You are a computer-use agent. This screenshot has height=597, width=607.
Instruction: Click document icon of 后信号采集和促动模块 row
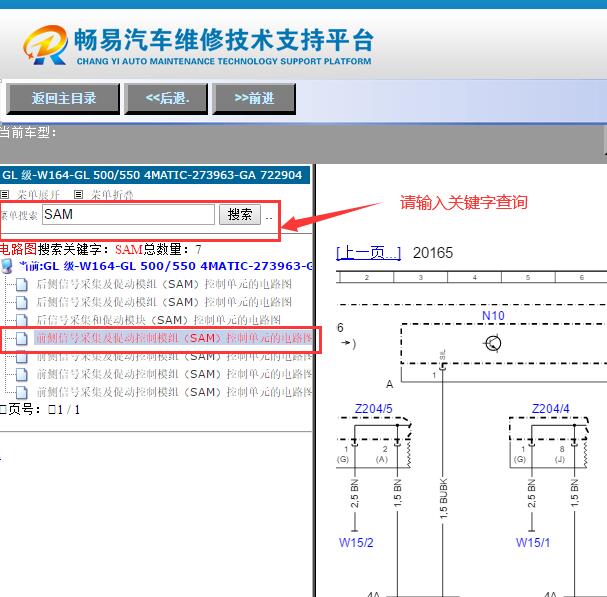click(x=21, y=320)
